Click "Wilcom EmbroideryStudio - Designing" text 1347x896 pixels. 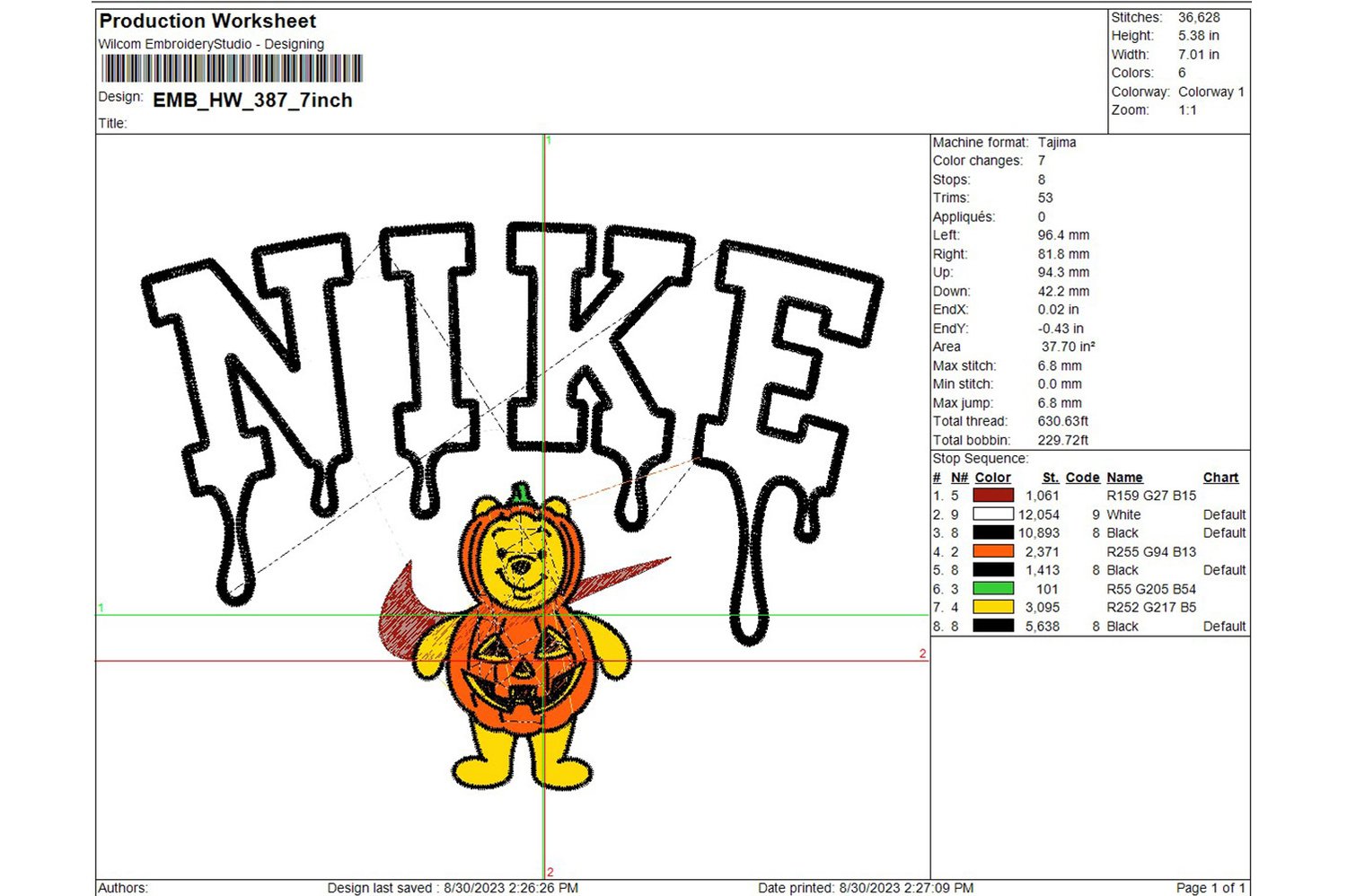211,44
